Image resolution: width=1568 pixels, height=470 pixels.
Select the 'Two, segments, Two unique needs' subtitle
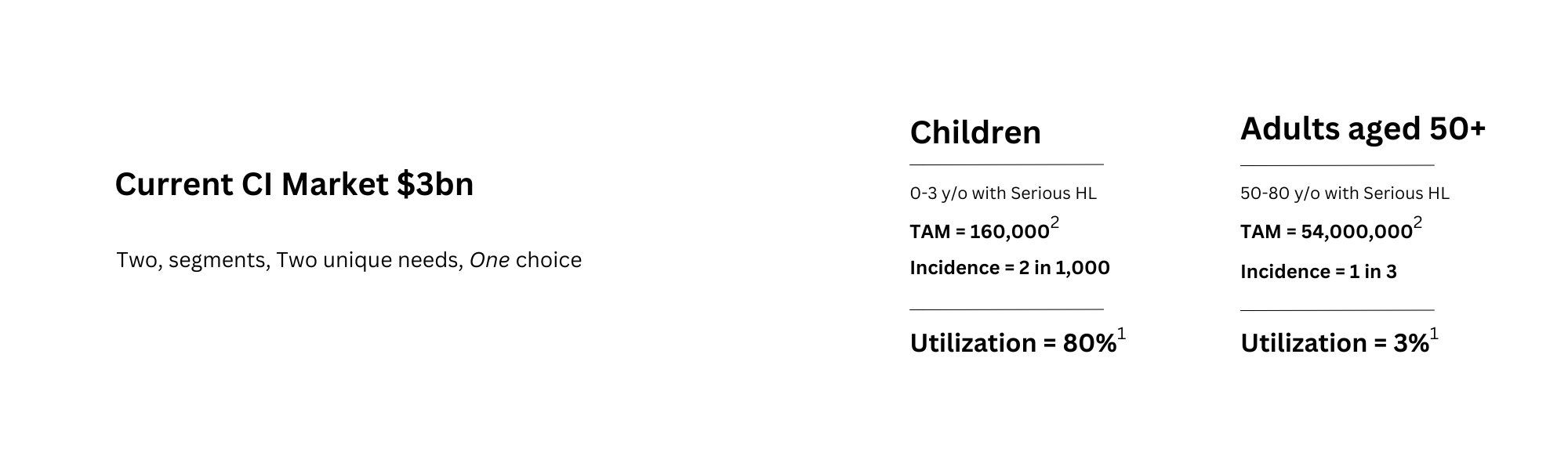pos(289,260)
